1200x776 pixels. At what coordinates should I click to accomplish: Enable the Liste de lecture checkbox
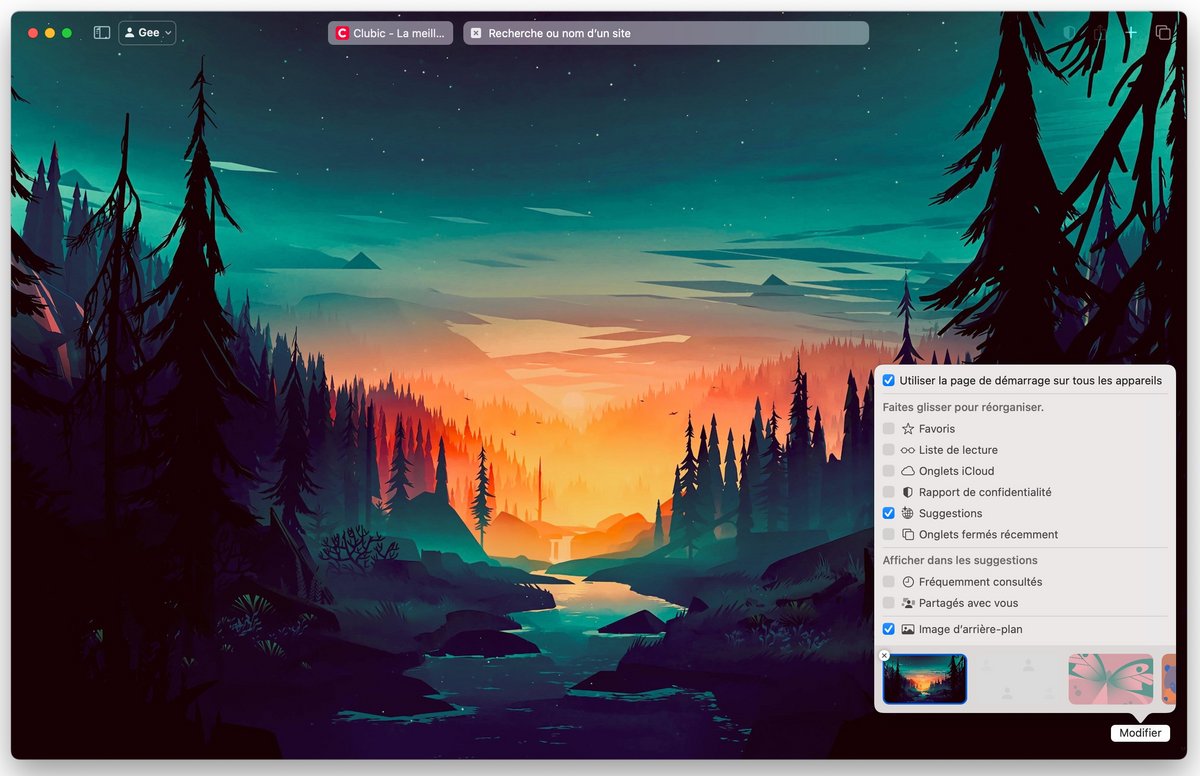tap(889, 450)
